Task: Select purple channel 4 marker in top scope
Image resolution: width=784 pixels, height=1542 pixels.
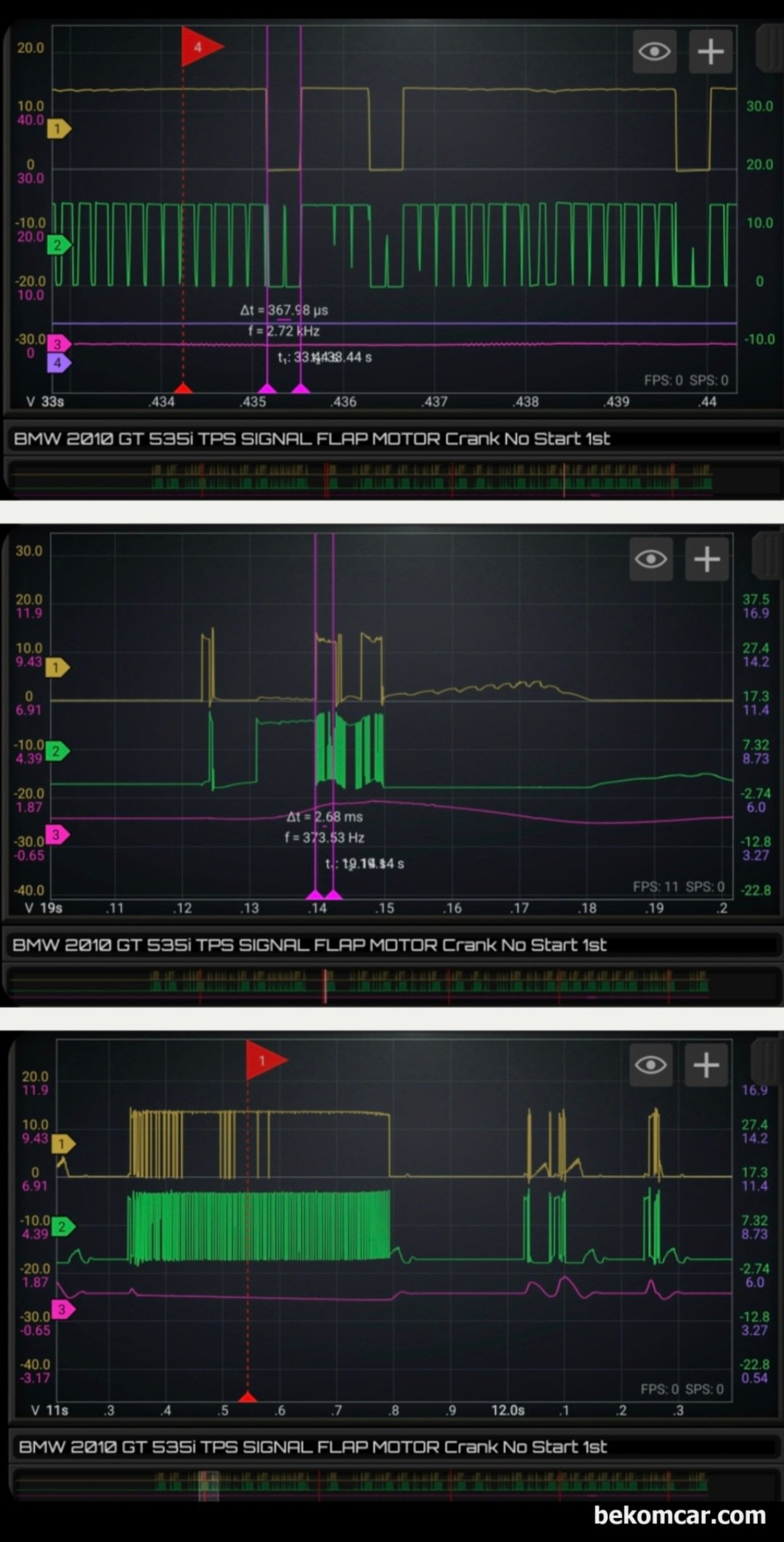Action: click(x=59, y=362)
